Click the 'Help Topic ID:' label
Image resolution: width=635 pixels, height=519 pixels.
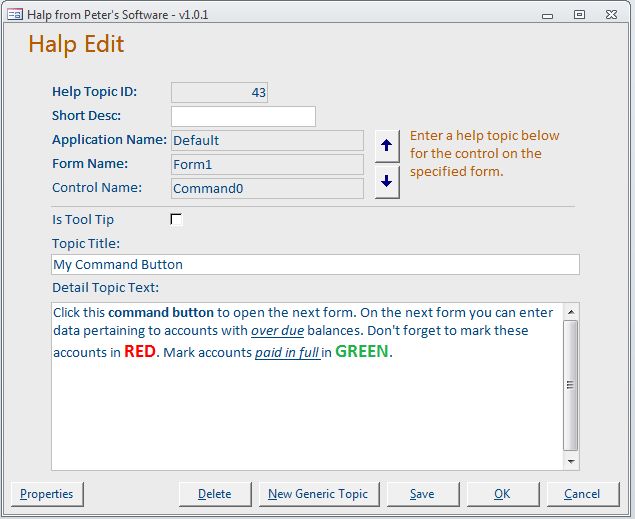pos(95,91)
